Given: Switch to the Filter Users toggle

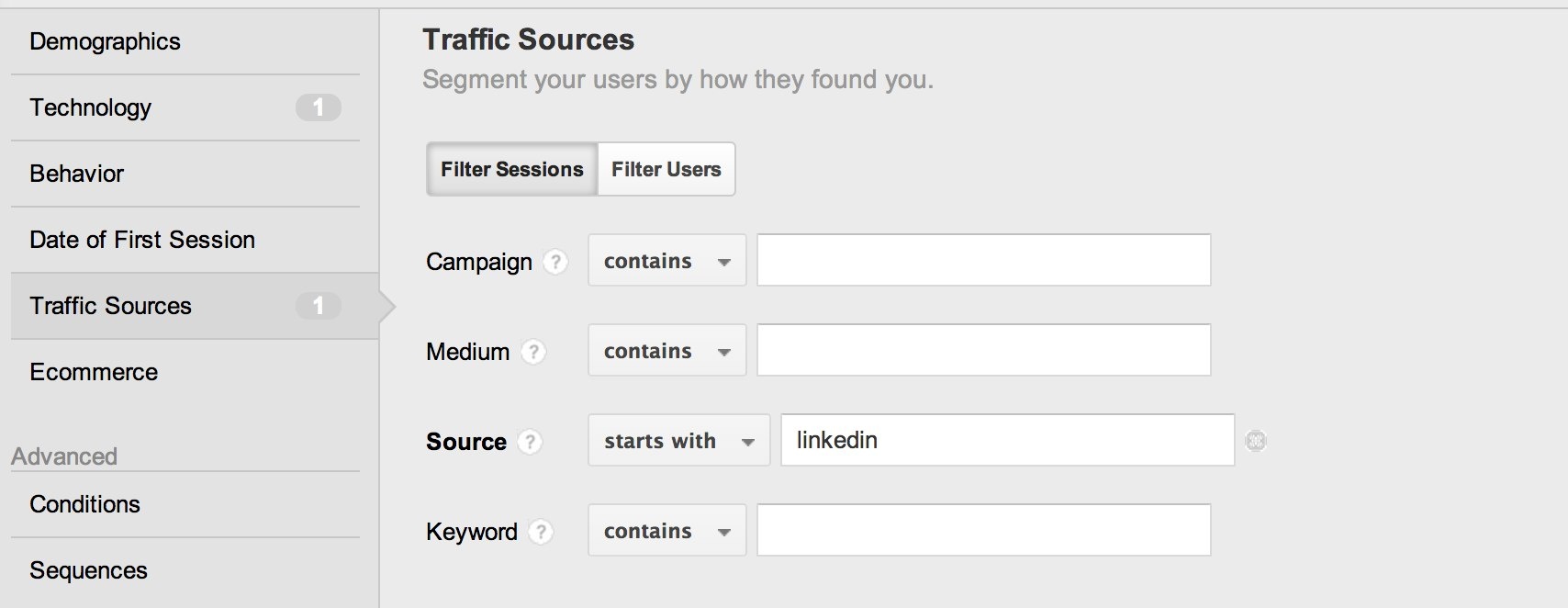Looking at the screenshot, I should 666,169.
